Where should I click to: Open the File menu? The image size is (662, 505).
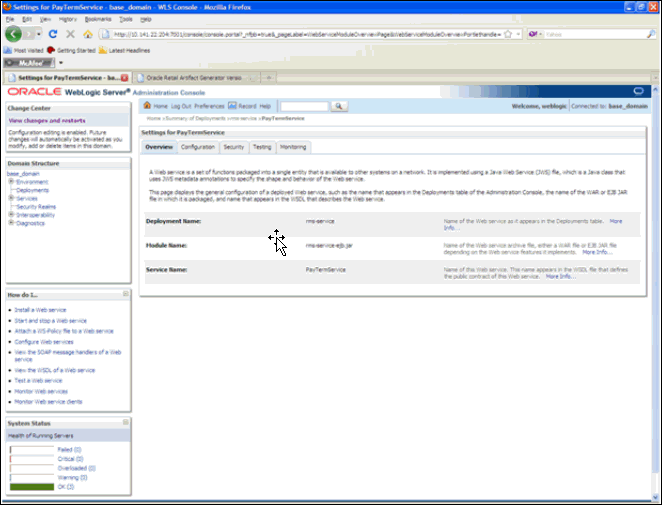point(10,19)
